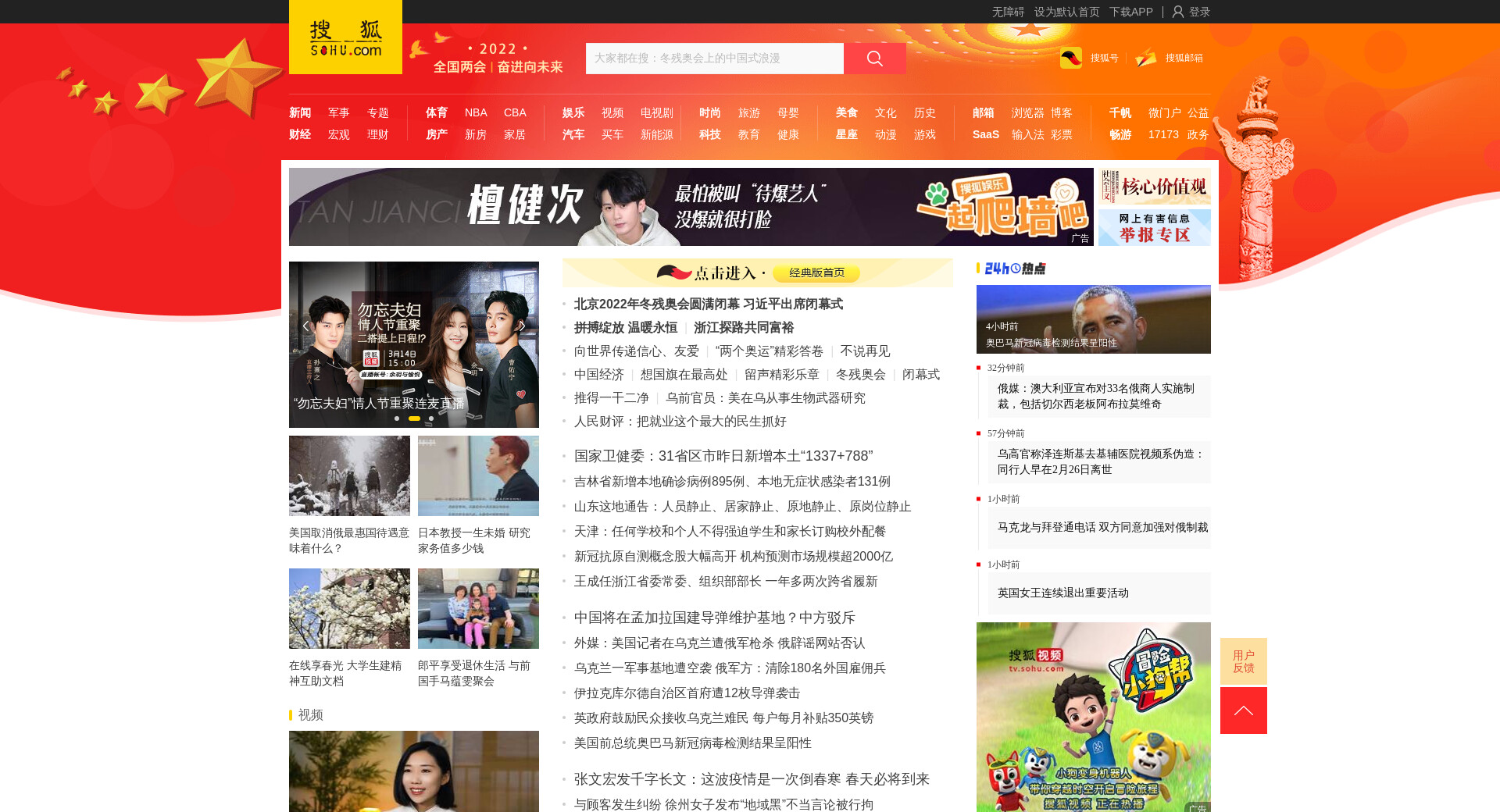Open the 日本教授一生未婚 photo

tap(478, 475)
